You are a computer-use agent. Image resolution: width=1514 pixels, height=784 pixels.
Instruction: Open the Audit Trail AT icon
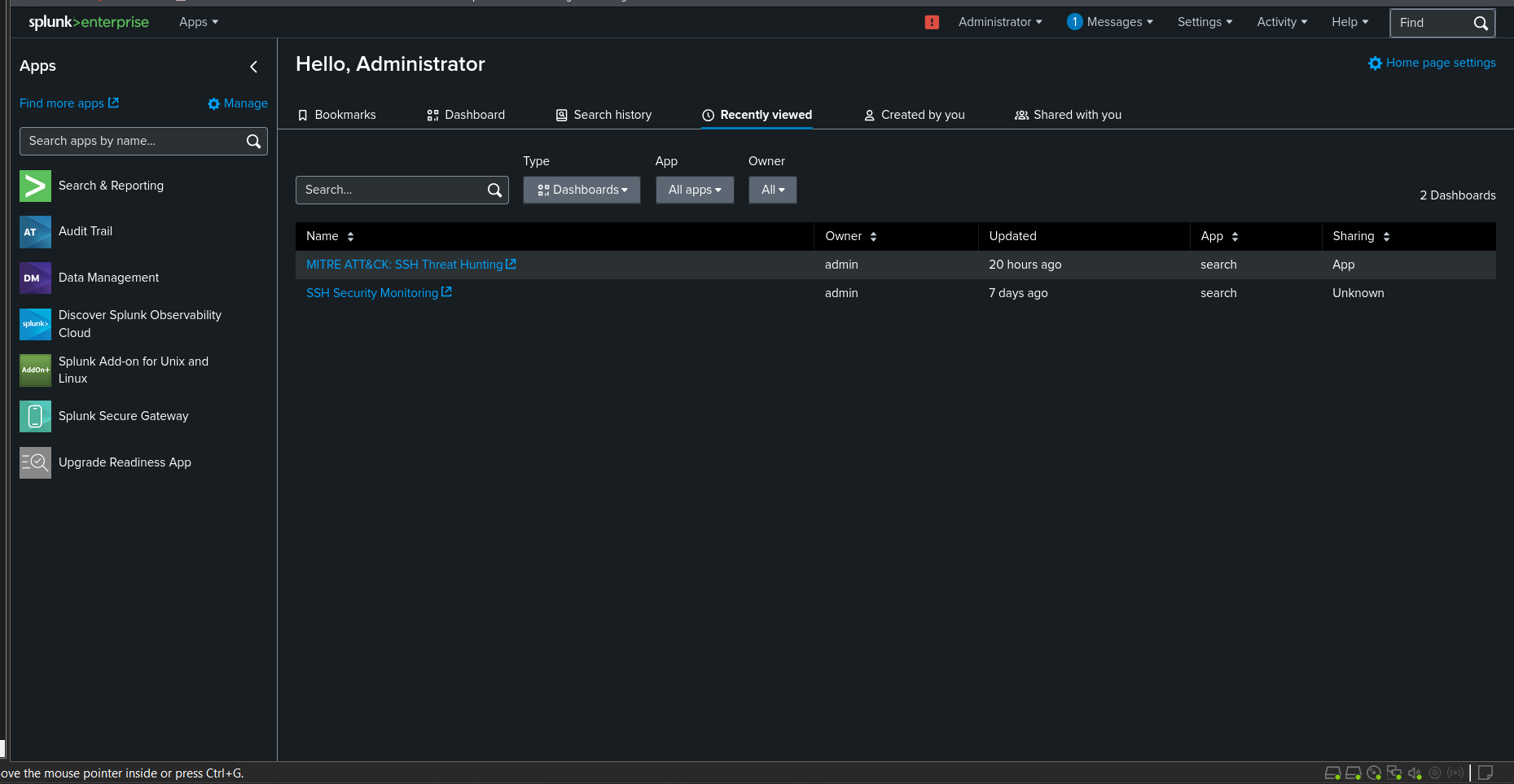35,232
